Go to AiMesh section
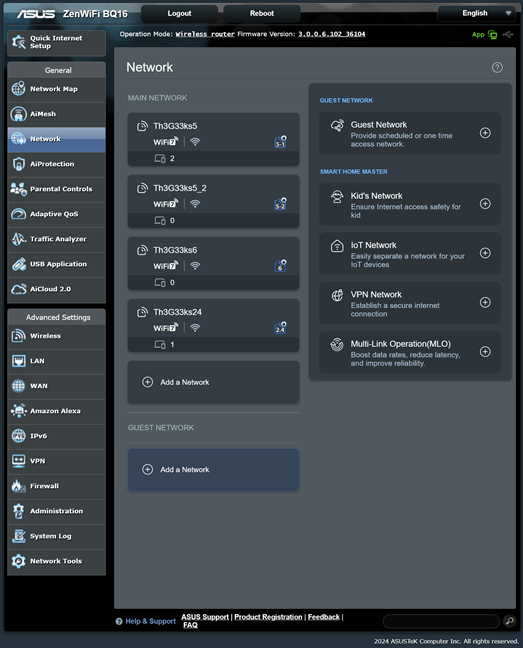 click(x=57, y=114)
